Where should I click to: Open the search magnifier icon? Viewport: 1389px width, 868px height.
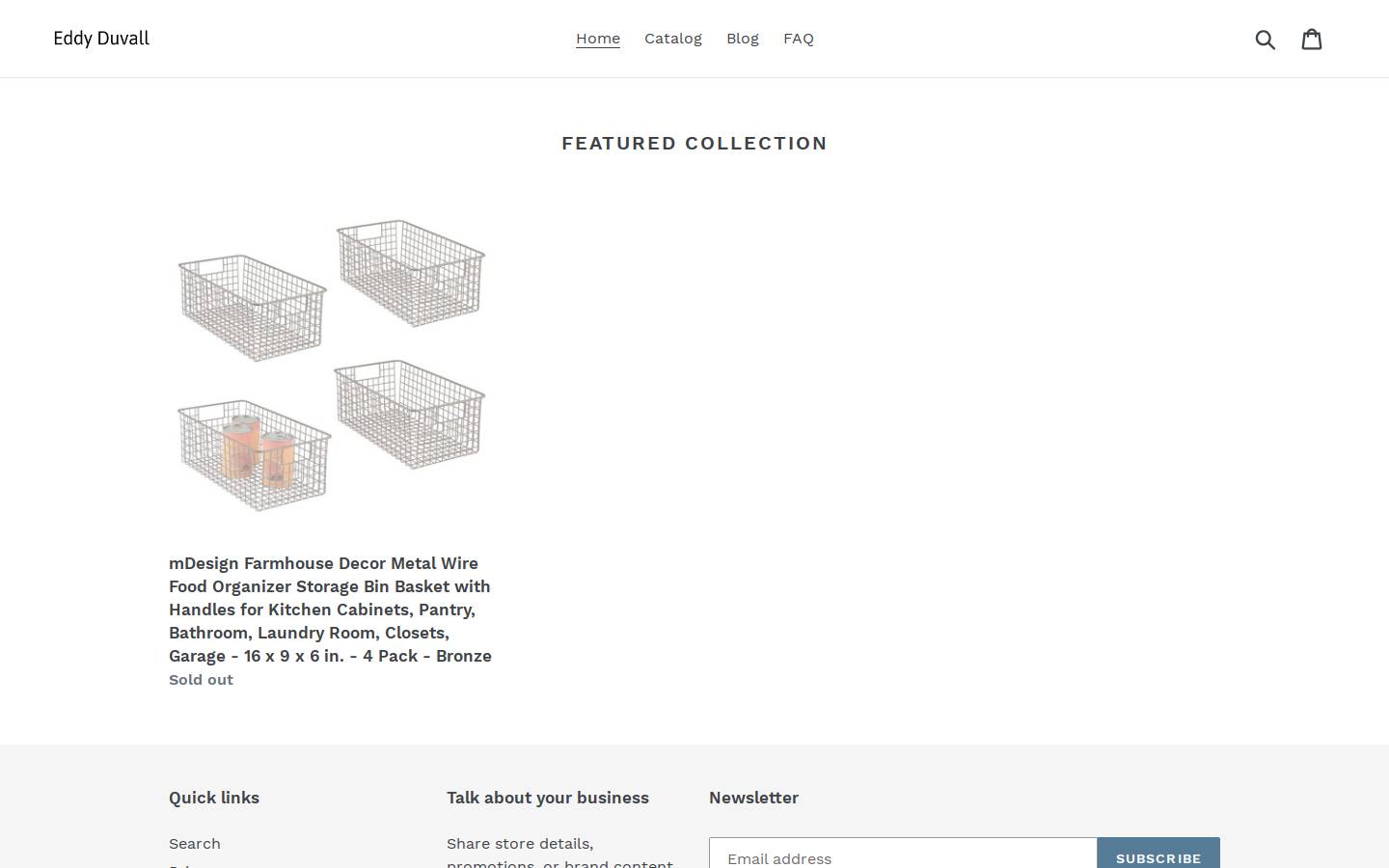pyautogui.click(x=1266, y=39)
